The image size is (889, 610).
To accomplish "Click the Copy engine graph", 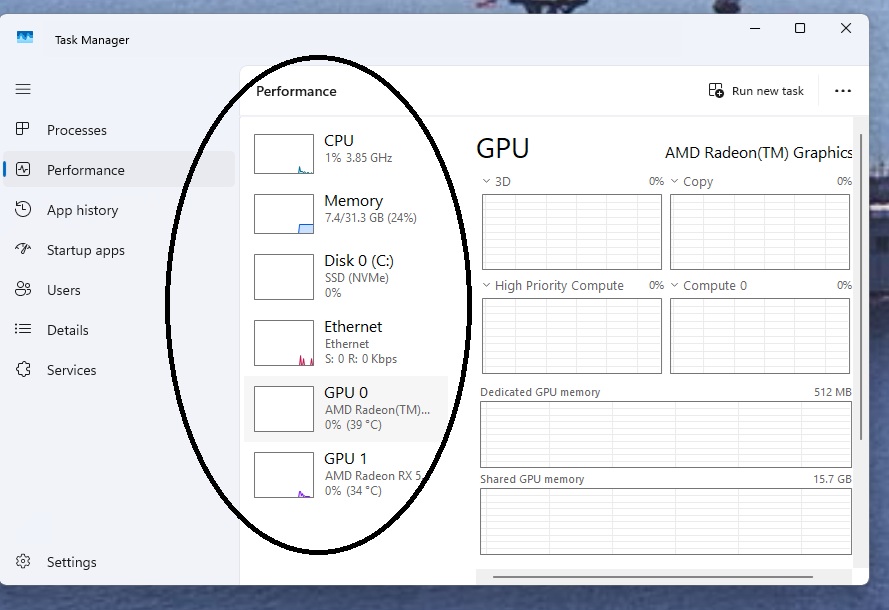I will 760,232.
